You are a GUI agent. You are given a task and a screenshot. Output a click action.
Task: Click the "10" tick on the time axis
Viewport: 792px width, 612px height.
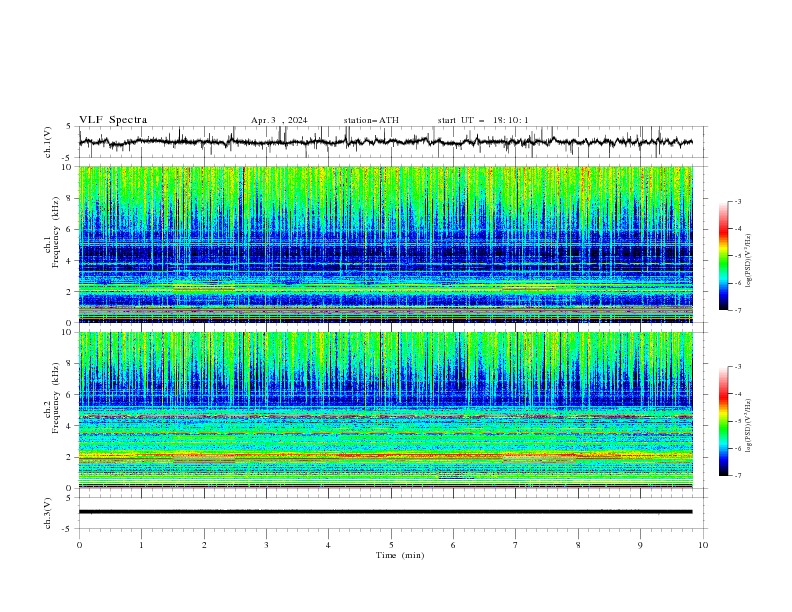(x=703, y=545)
